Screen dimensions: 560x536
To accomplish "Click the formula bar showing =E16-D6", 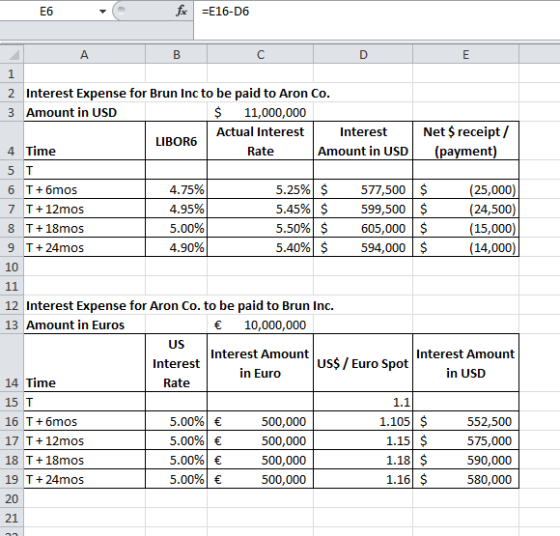I will tap(377, 11).
